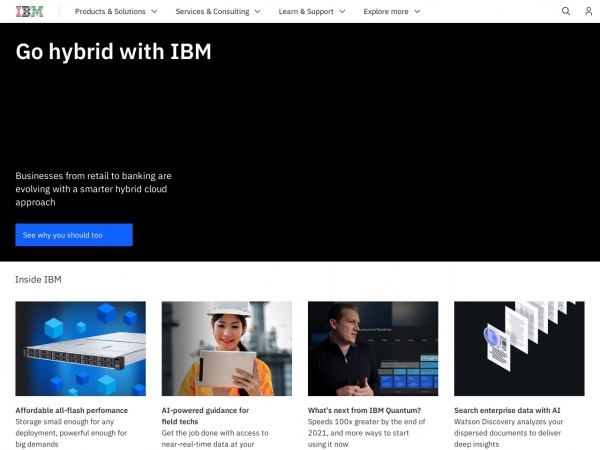This screenshot has height=450, width=600.
Task: Select the Inside IBM section heading
Action: [38, 280]
